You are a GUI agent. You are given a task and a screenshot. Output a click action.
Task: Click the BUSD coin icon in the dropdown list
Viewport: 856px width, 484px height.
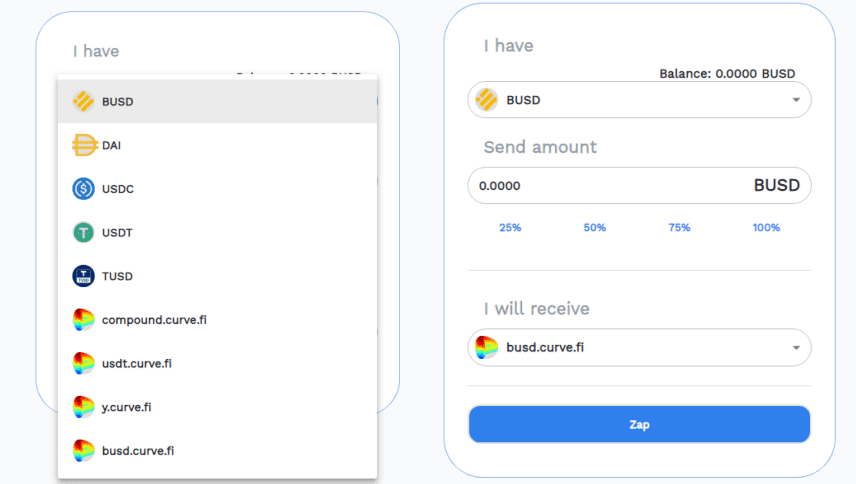(84, 101)
